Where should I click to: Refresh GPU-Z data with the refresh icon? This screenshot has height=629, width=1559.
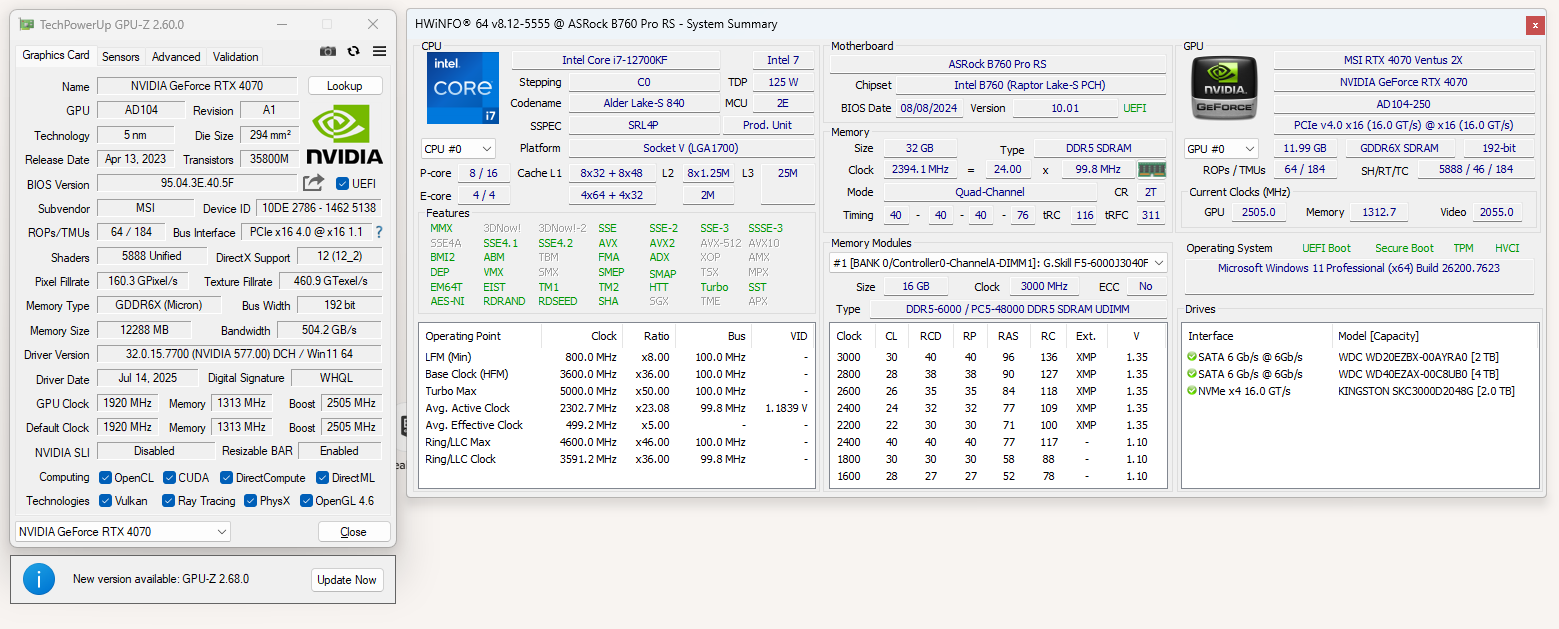pyautogui.click(x=354, y=52)
